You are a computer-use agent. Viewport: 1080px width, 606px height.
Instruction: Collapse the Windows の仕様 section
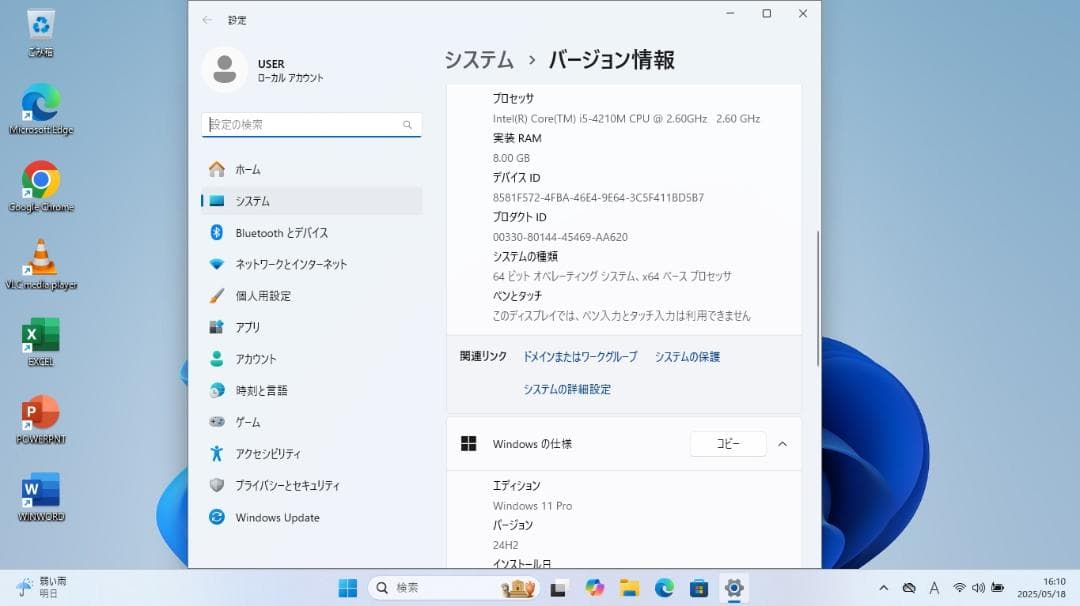pos(782,444)
